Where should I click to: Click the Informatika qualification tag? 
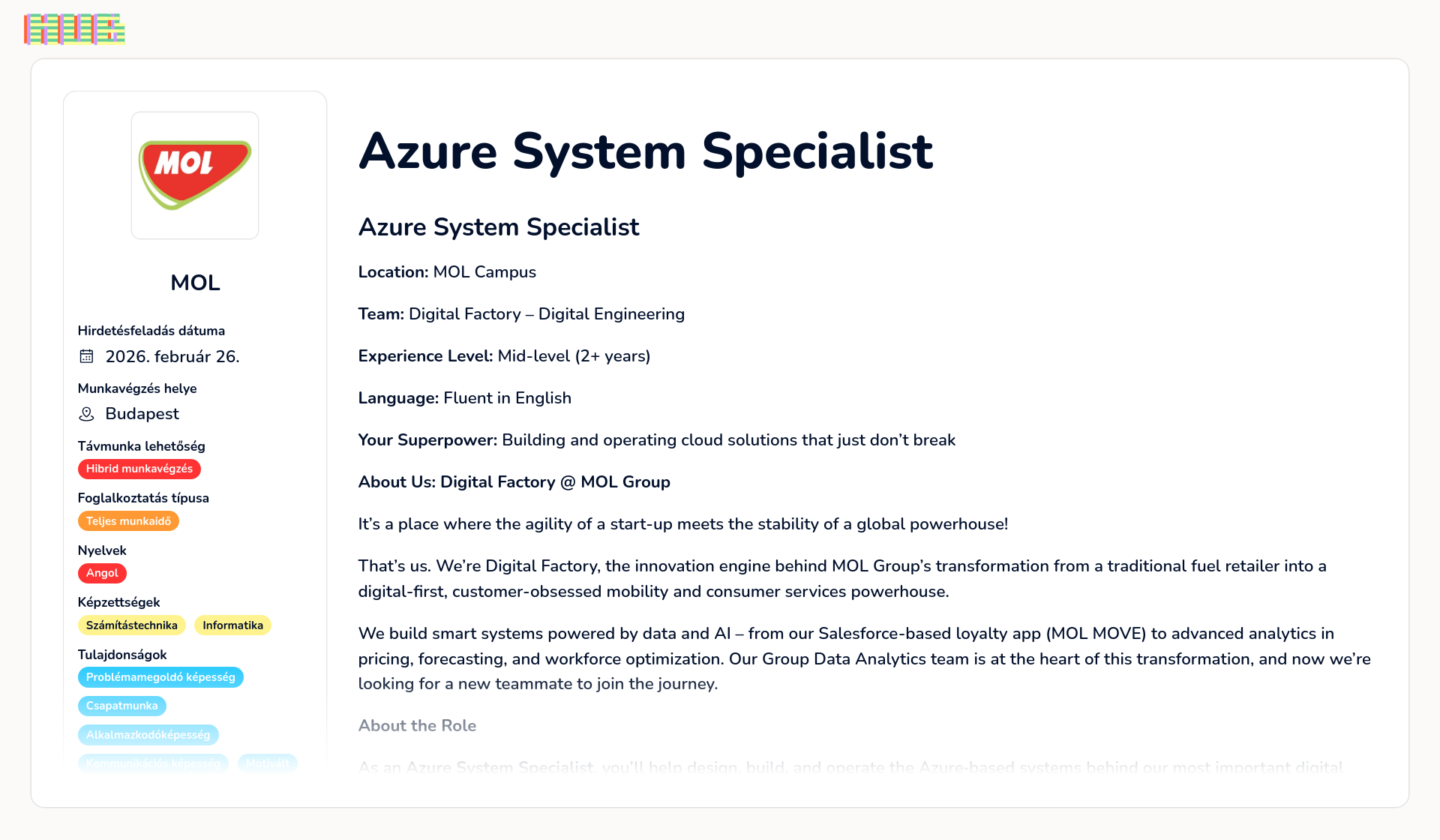click(x=232, y=625)
